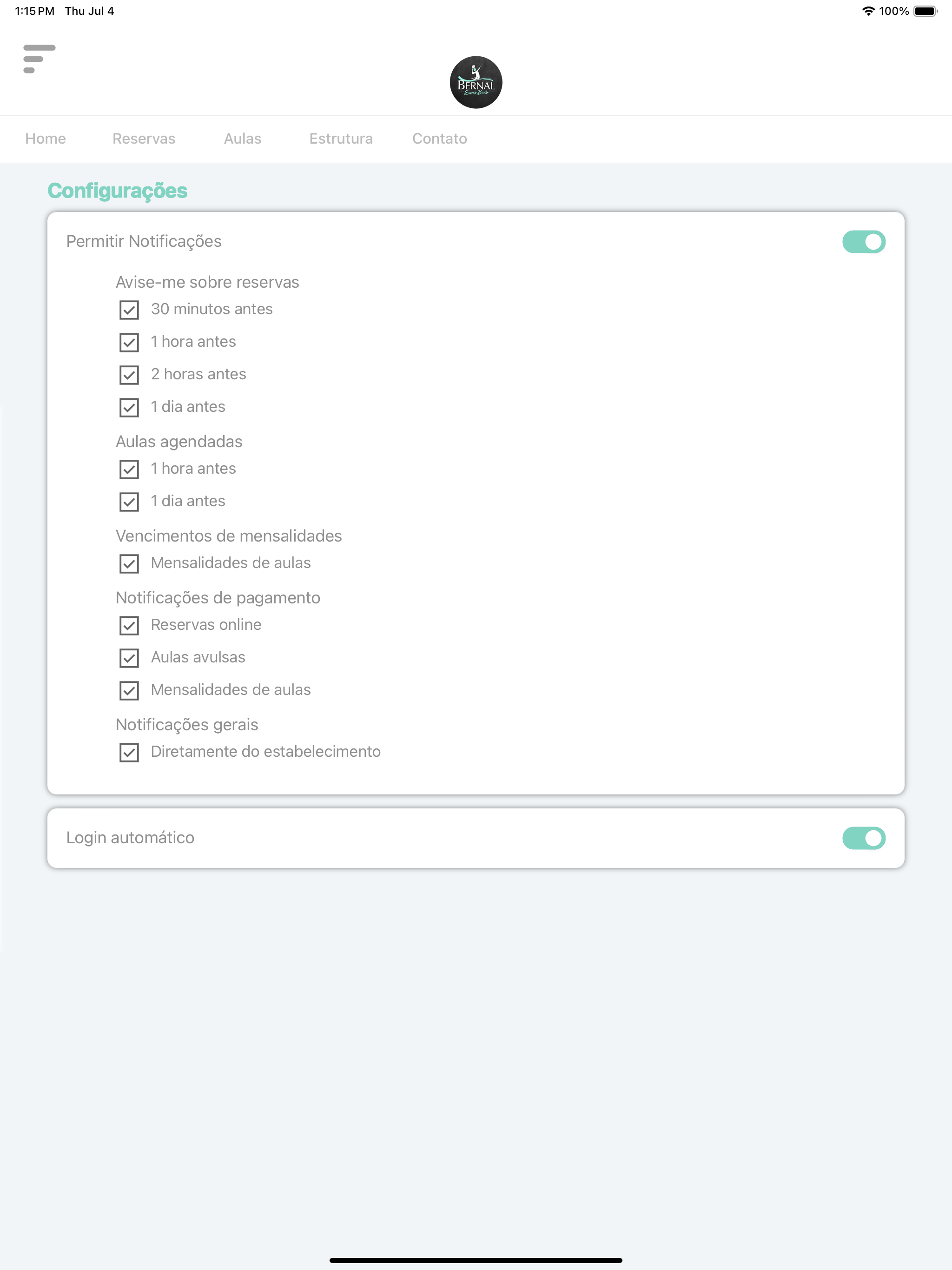
Task: Select the Contato tab
Action: [x=439, y=139]
